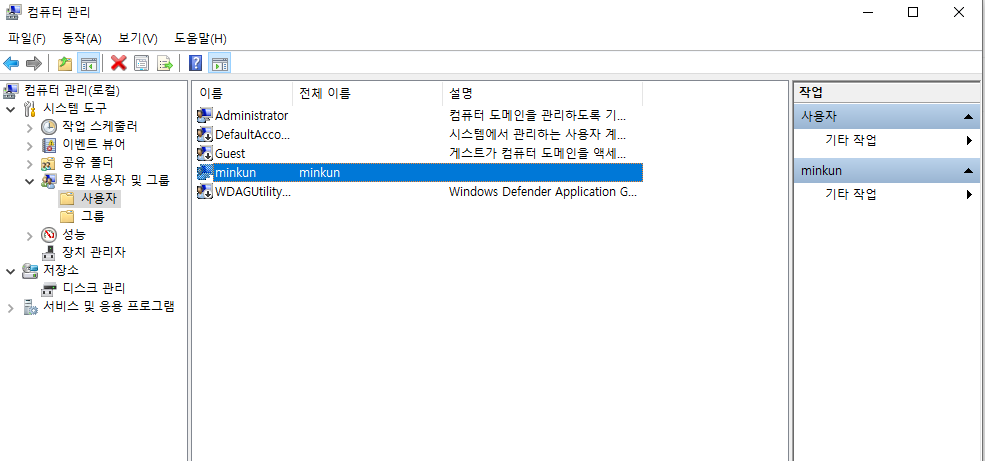This screenshot has height=461, width=985.
Task: Sort by the 이름 column header
Action: [242, 94]
